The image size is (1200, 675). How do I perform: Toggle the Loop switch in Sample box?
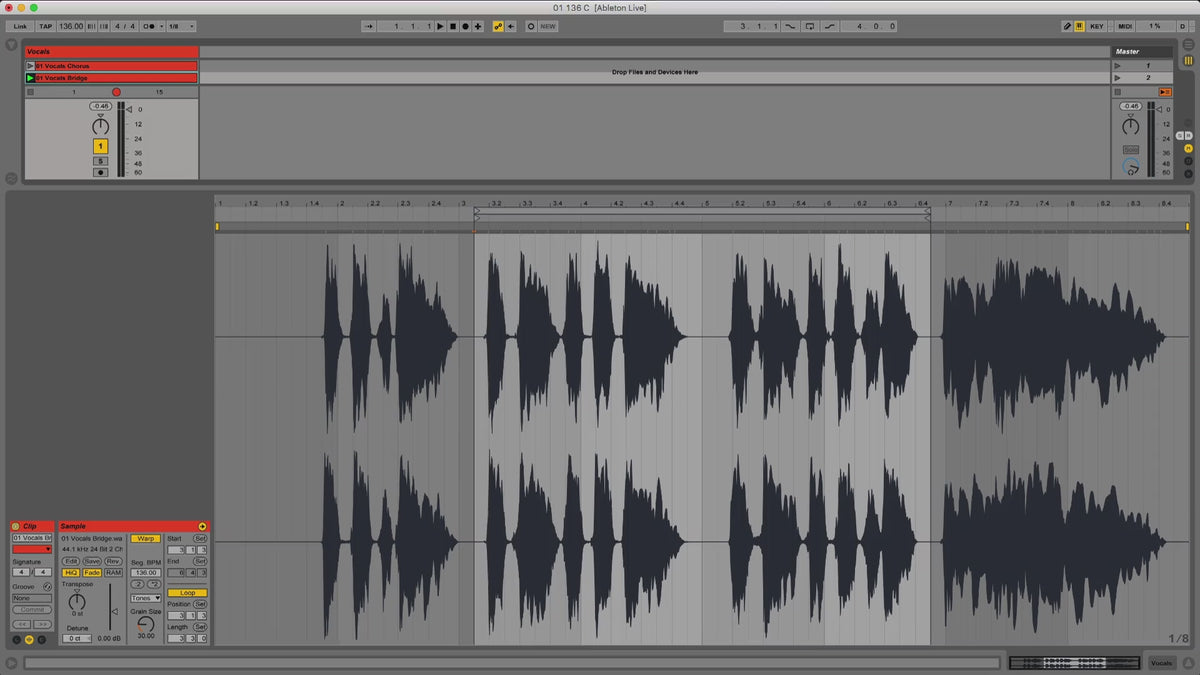[187, 593]
